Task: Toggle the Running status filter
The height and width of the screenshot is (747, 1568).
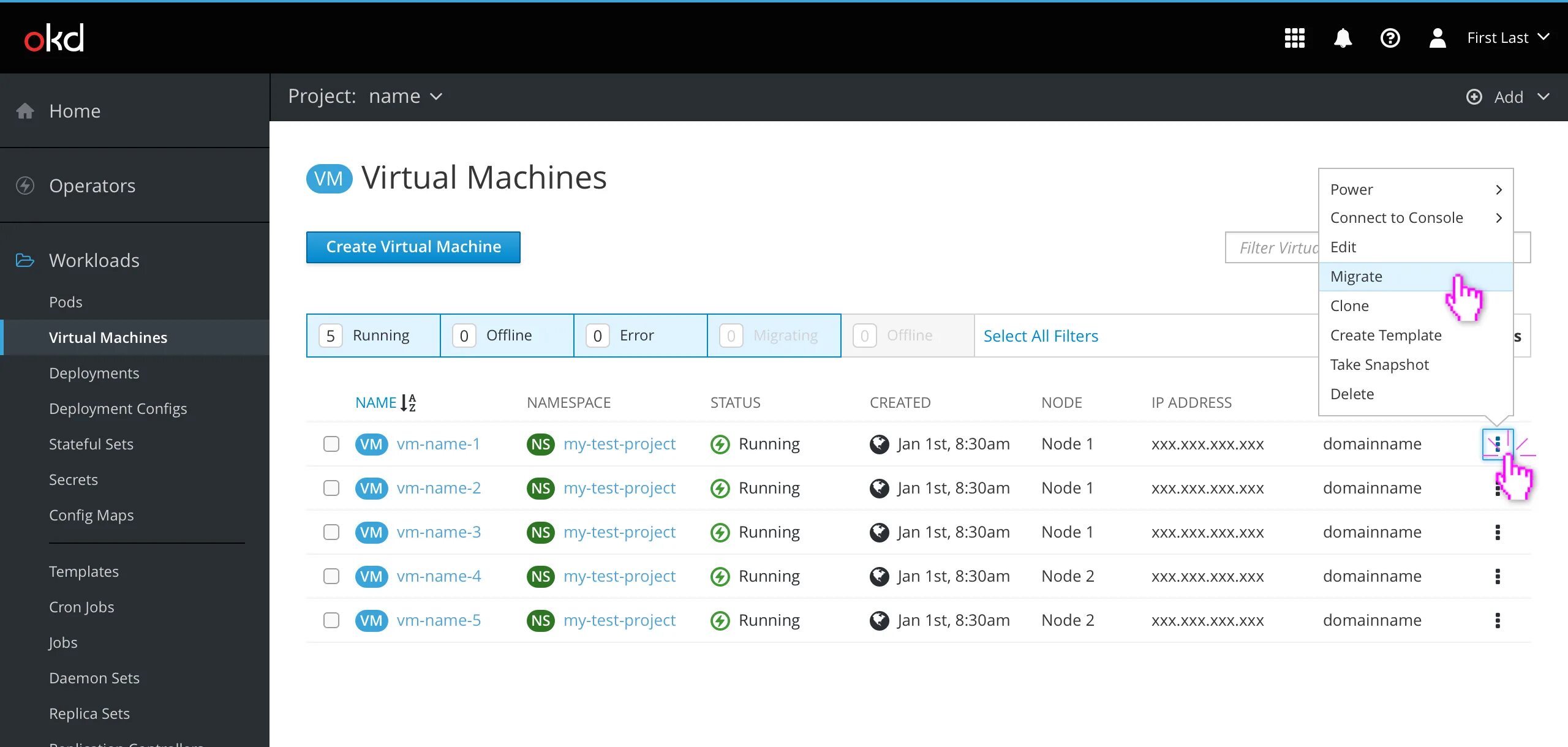Action: point(373,336)
